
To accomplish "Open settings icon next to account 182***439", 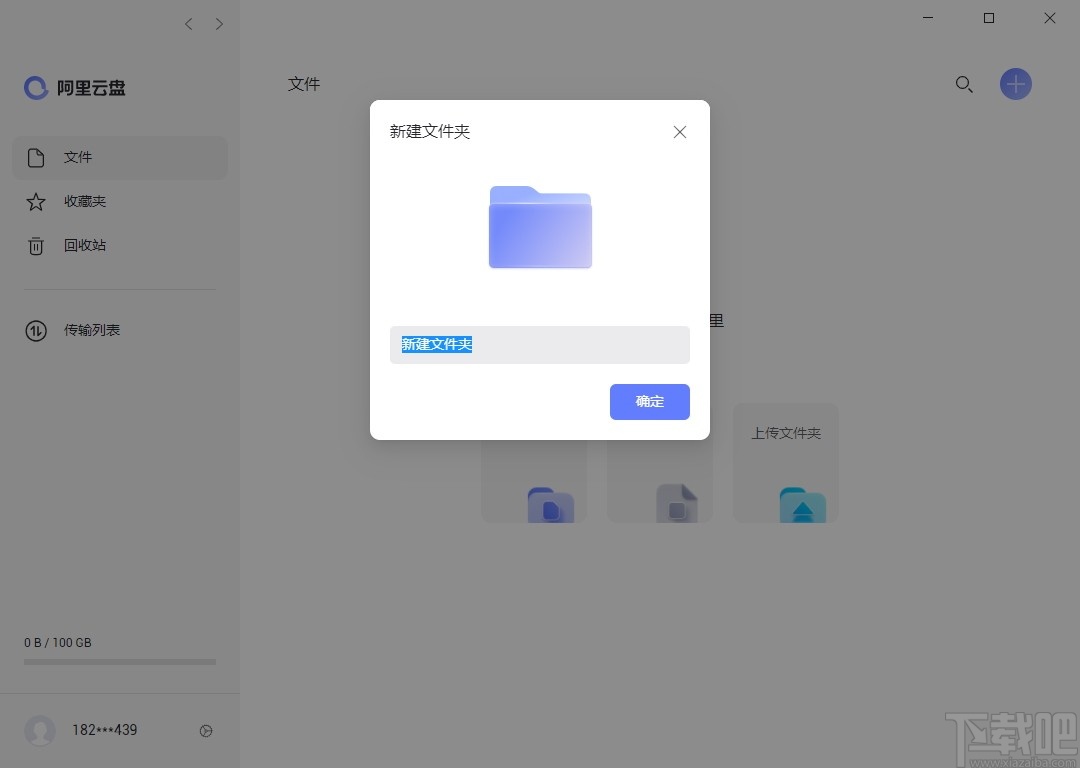I will pos(206,731).
